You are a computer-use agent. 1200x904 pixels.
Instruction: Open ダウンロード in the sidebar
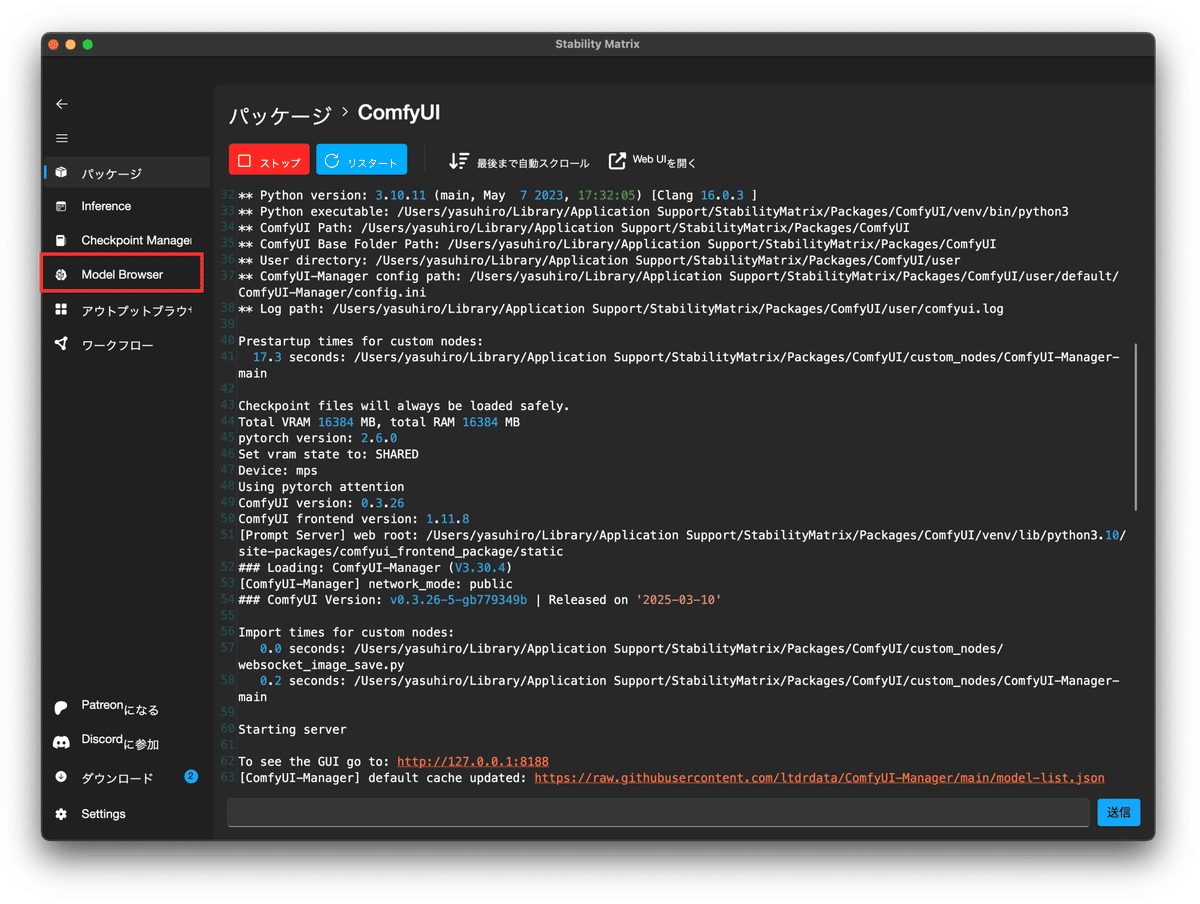click(125, 778)
